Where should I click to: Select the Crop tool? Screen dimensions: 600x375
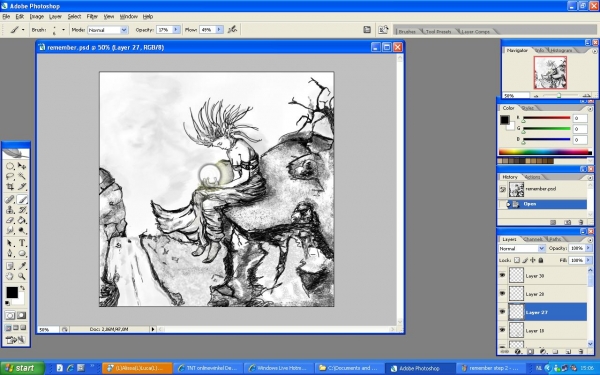pos(10,187)
